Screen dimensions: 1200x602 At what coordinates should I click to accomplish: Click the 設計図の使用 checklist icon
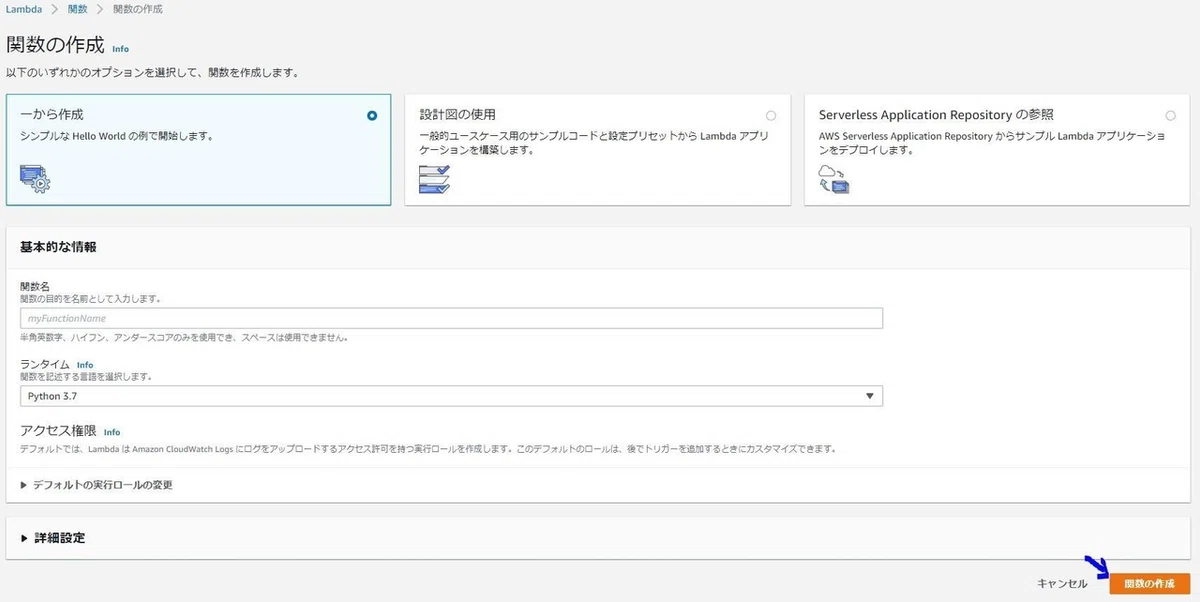tap(434, 179)
